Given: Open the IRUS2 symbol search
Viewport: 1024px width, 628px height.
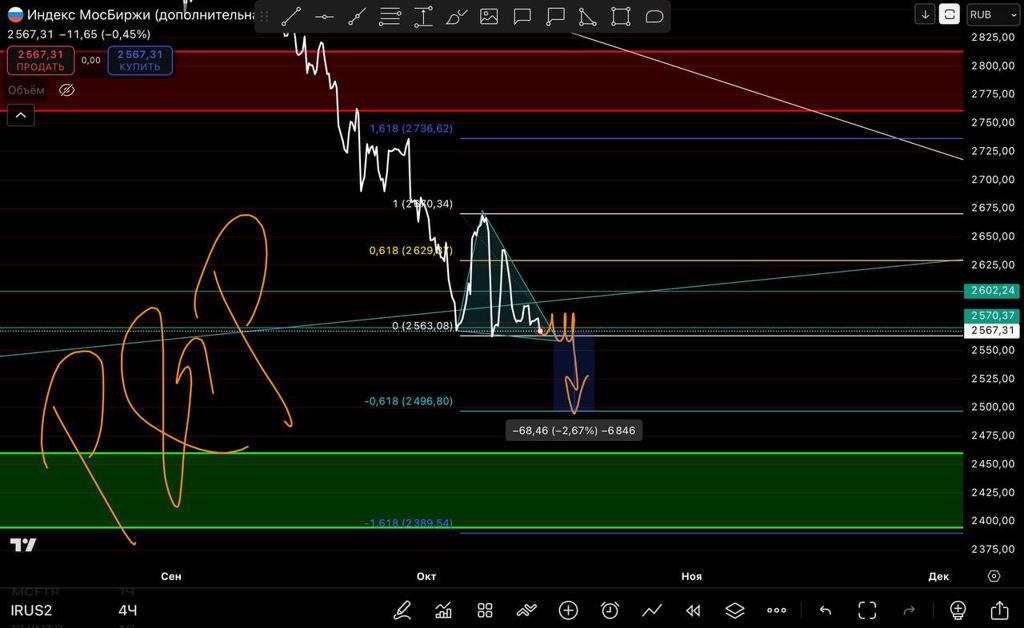Looking at the screenshot, I should click(x=31, y=610).
